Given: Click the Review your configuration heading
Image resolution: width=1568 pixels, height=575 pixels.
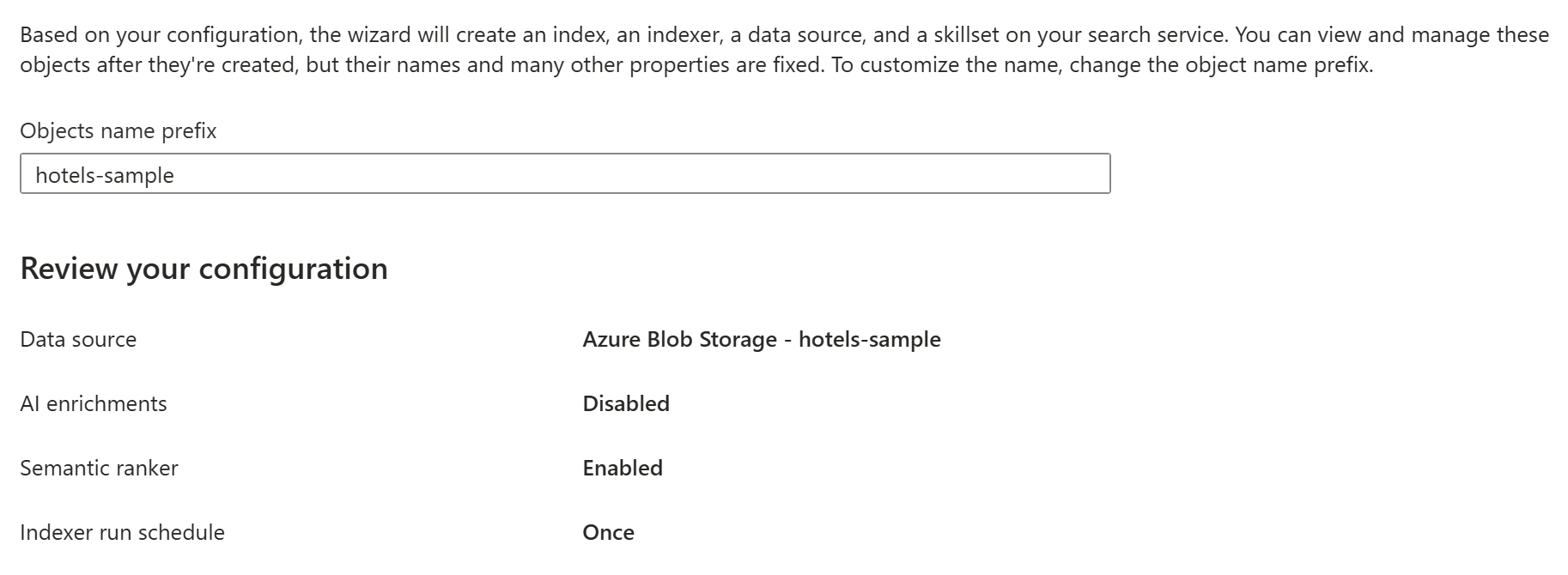Looking at the screenshot, I should (x=204, y=268).
